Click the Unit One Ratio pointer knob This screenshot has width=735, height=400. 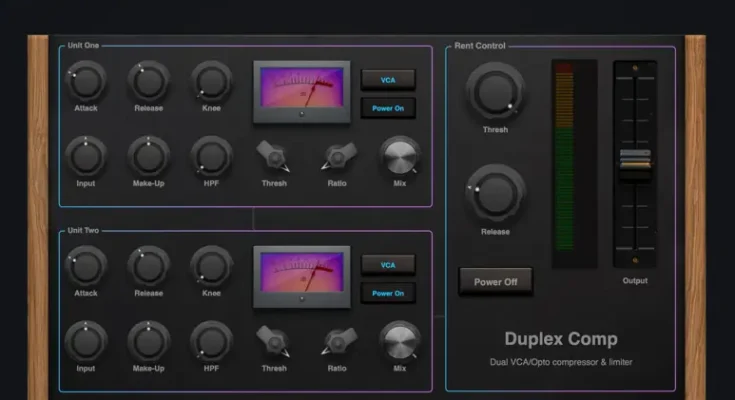[x=336, y=157]
